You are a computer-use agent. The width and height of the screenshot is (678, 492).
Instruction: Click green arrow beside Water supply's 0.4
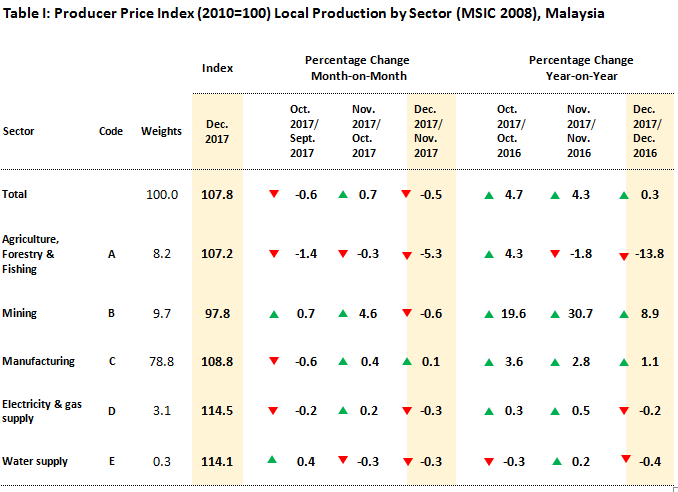click(x=273, y=459)
